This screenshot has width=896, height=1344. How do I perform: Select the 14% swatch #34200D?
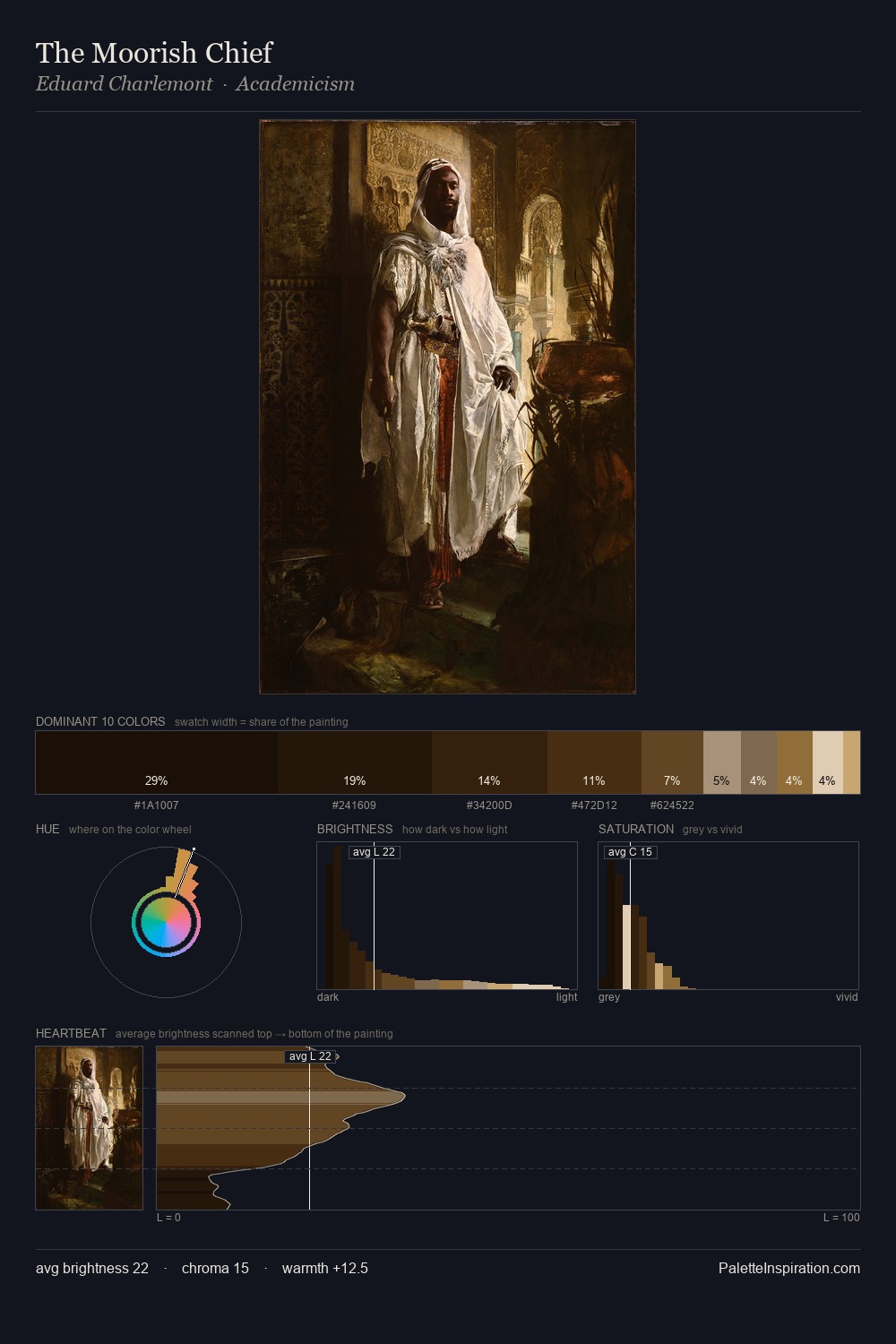click(489, 762)
